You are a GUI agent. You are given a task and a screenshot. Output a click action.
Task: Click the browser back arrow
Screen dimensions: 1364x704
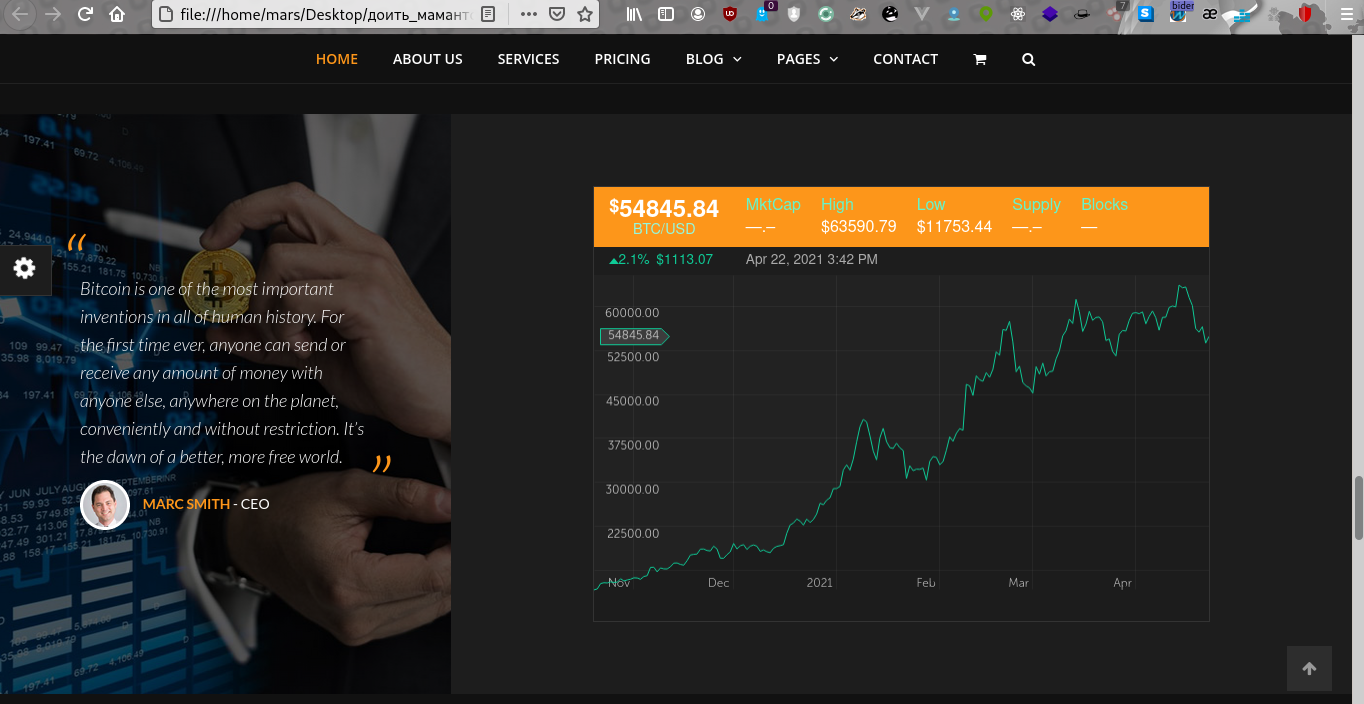(20, 14)
